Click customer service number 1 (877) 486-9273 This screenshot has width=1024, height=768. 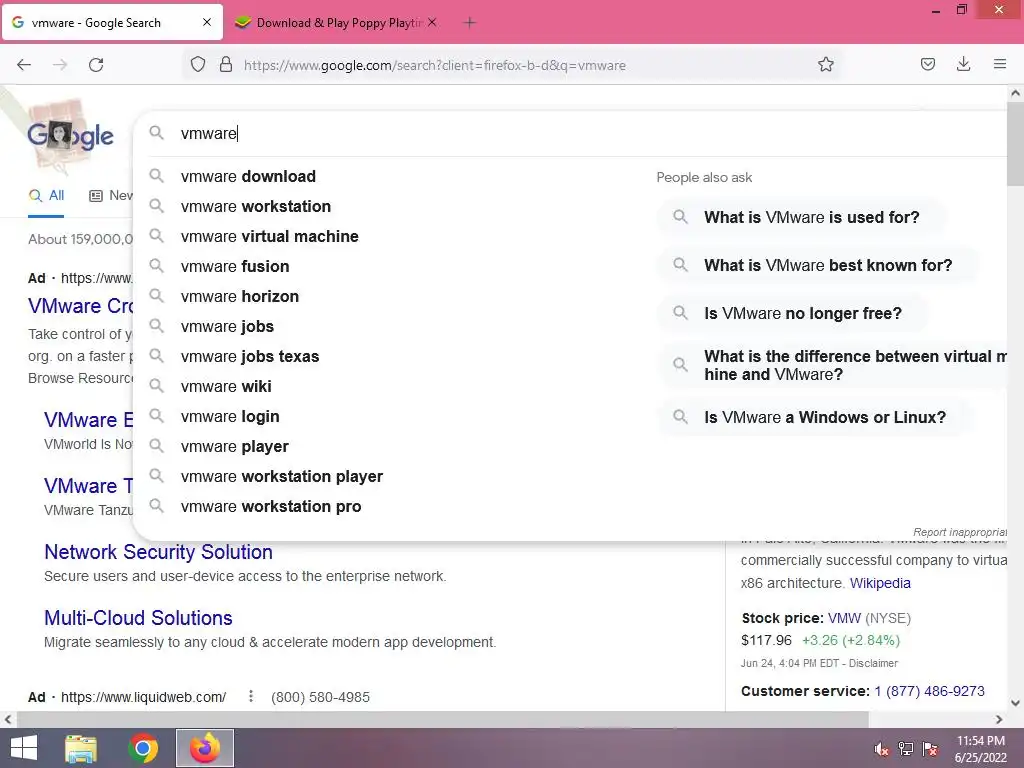[929, 691]
